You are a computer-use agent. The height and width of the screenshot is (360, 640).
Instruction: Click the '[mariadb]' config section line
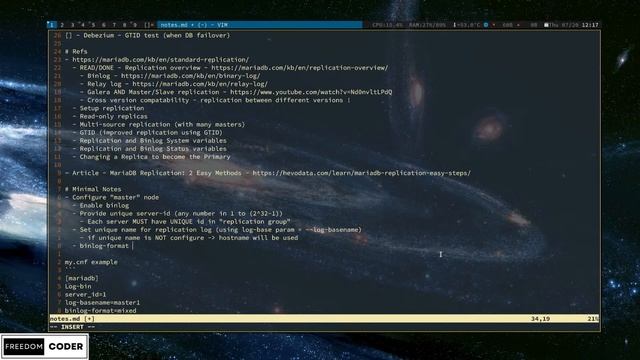pos(82,278)
